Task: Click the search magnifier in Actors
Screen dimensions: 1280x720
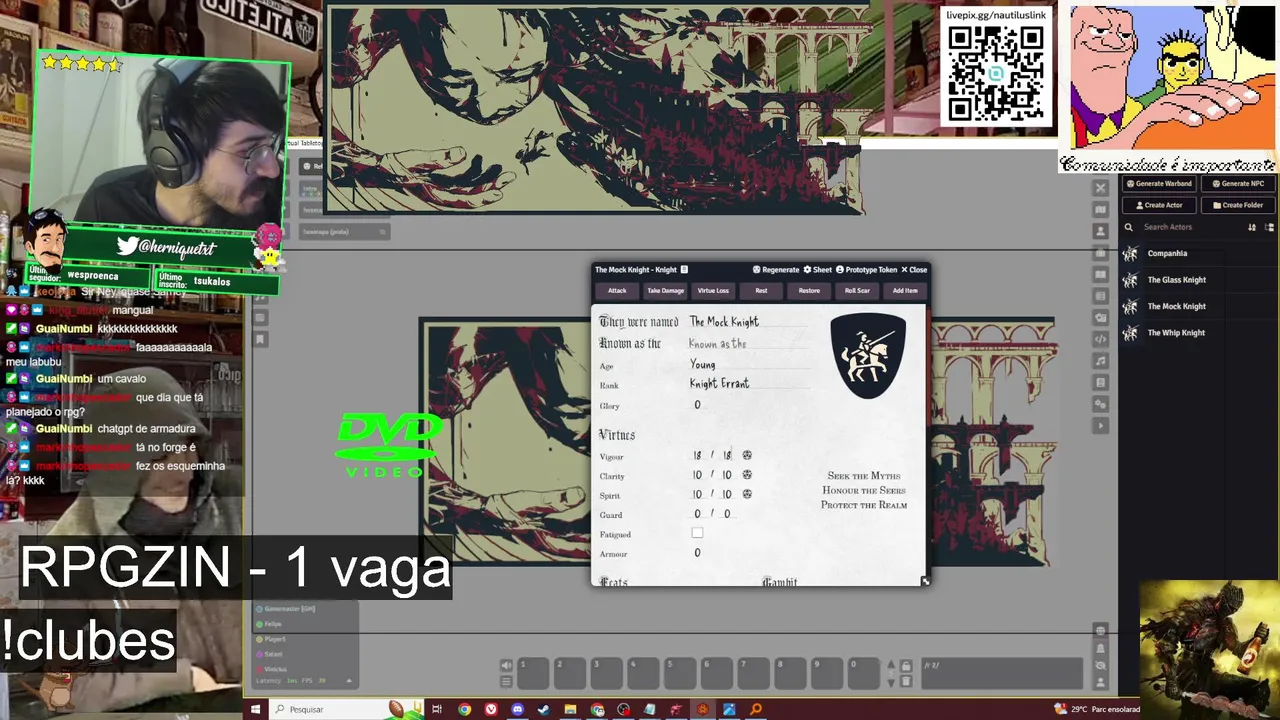Action: click(x=1129, y=227)
